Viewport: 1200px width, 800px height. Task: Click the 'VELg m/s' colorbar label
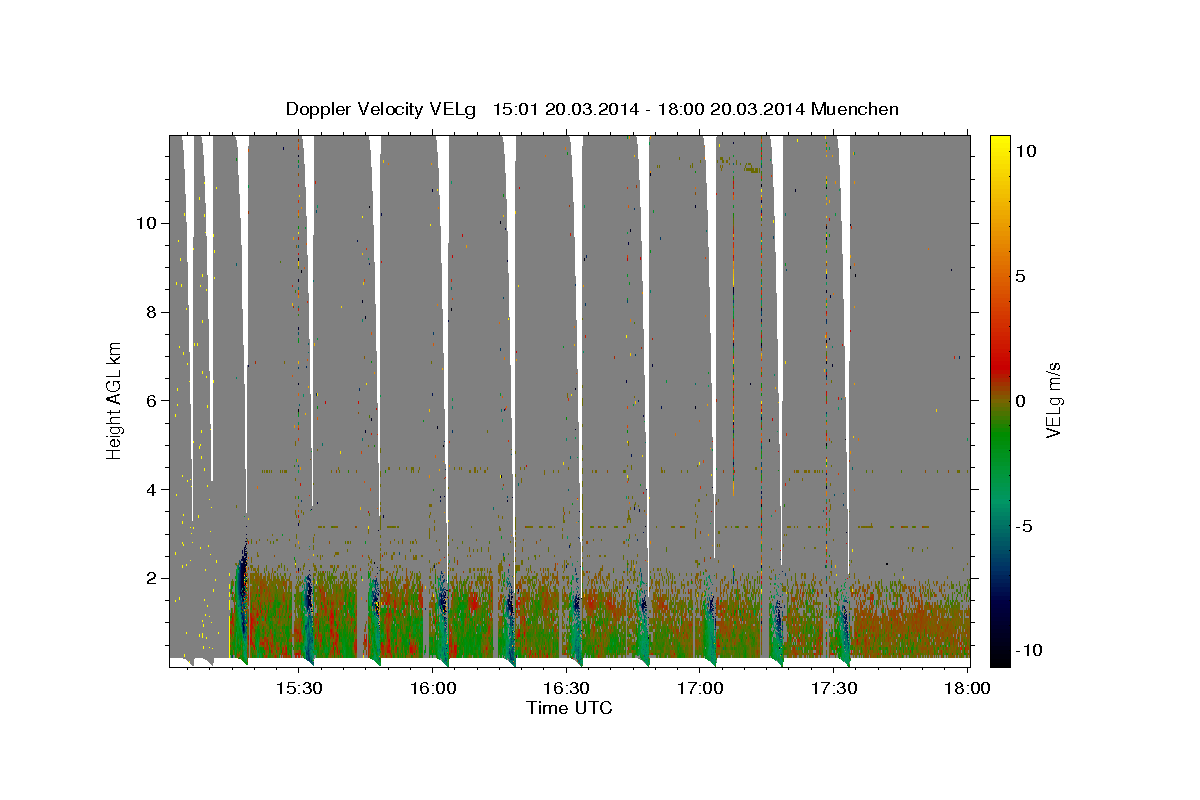point(1053,400)
